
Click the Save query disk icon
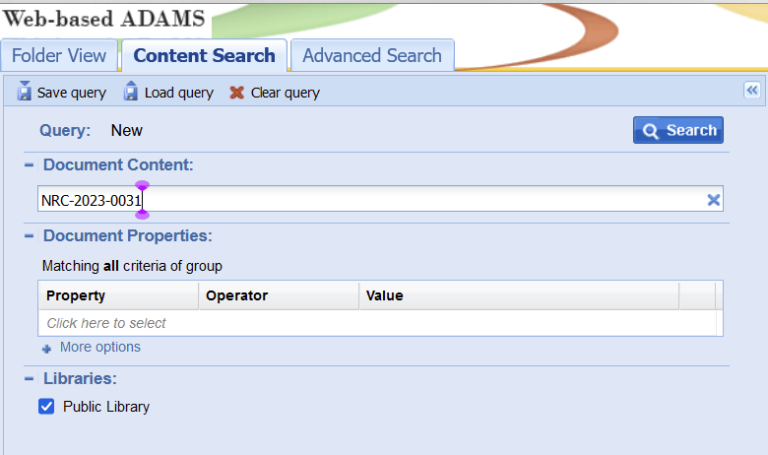[x=25, y=92]
